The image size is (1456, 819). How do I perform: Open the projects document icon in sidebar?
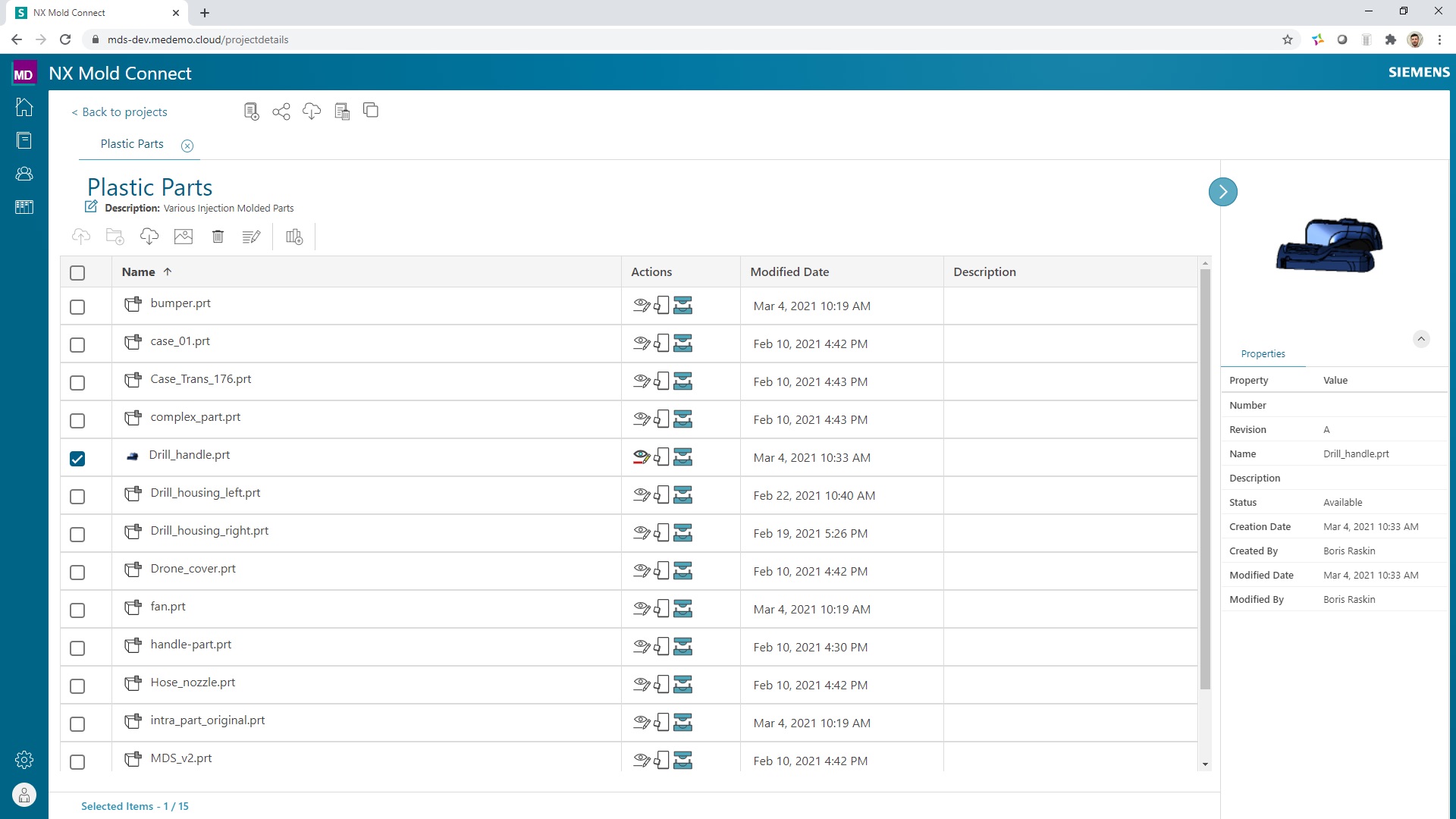pyautogui.click(x=24, y=140)
